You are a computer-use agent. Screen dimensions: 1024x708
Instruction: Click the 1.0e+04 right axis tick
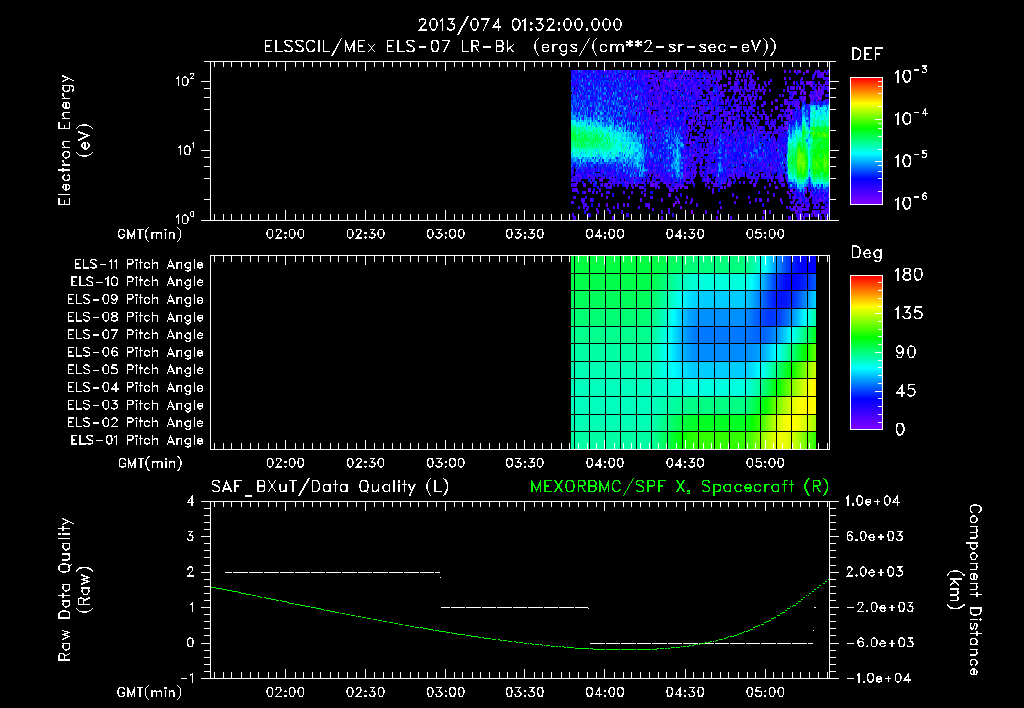(x=872, y=502)
